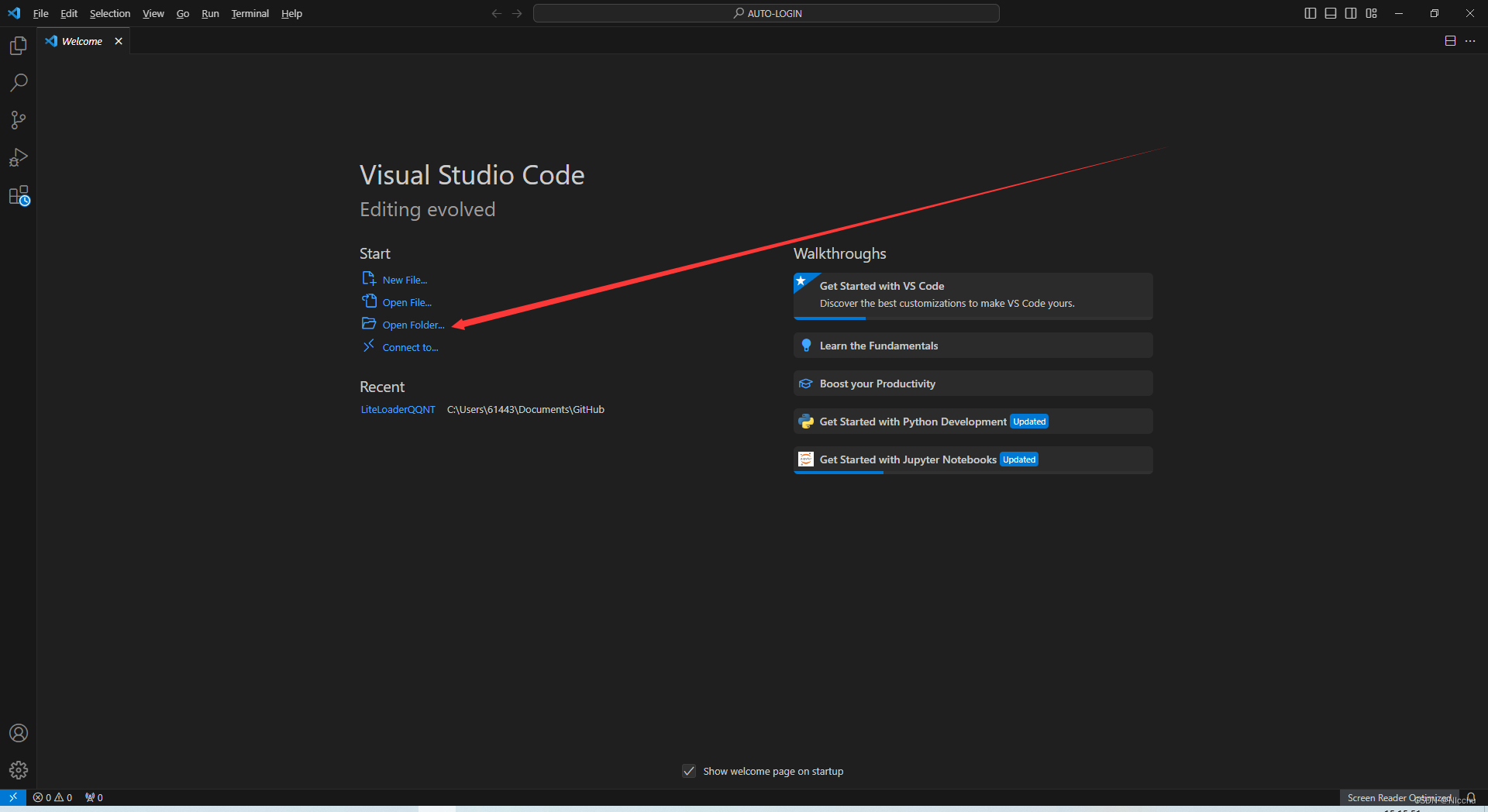Viewport: 1488px width, 812px height.
Task: Open the Explorer view in activity bar
Action: click(x=19, y=46)
